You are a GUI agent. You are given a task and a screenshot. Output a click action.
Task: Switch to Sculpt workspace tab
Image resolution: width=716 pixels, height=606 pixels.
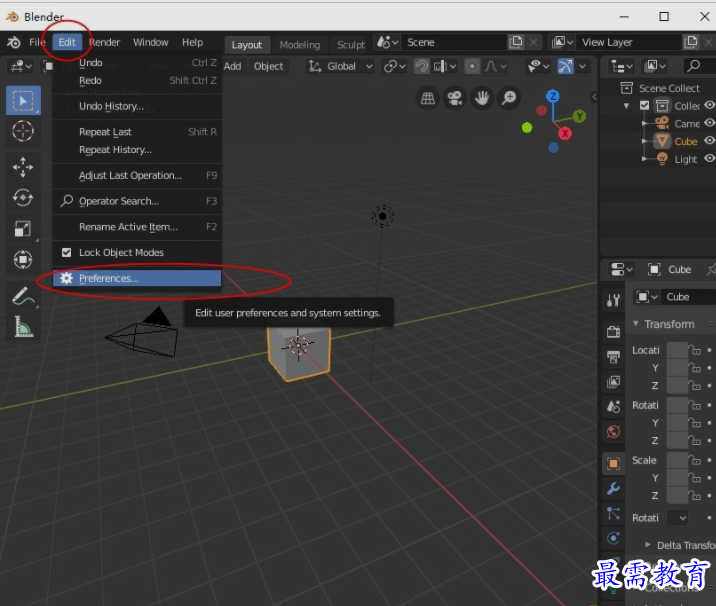(x=351, y=45)
